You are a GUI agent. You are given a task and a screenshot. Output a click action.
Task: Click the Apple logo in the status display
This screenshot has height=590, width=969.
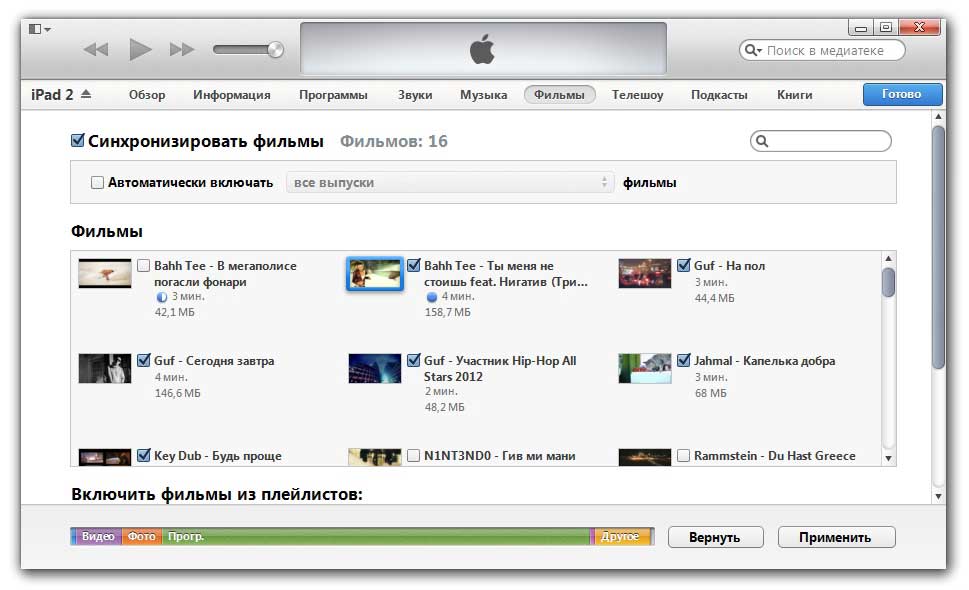tap(482, 48)
